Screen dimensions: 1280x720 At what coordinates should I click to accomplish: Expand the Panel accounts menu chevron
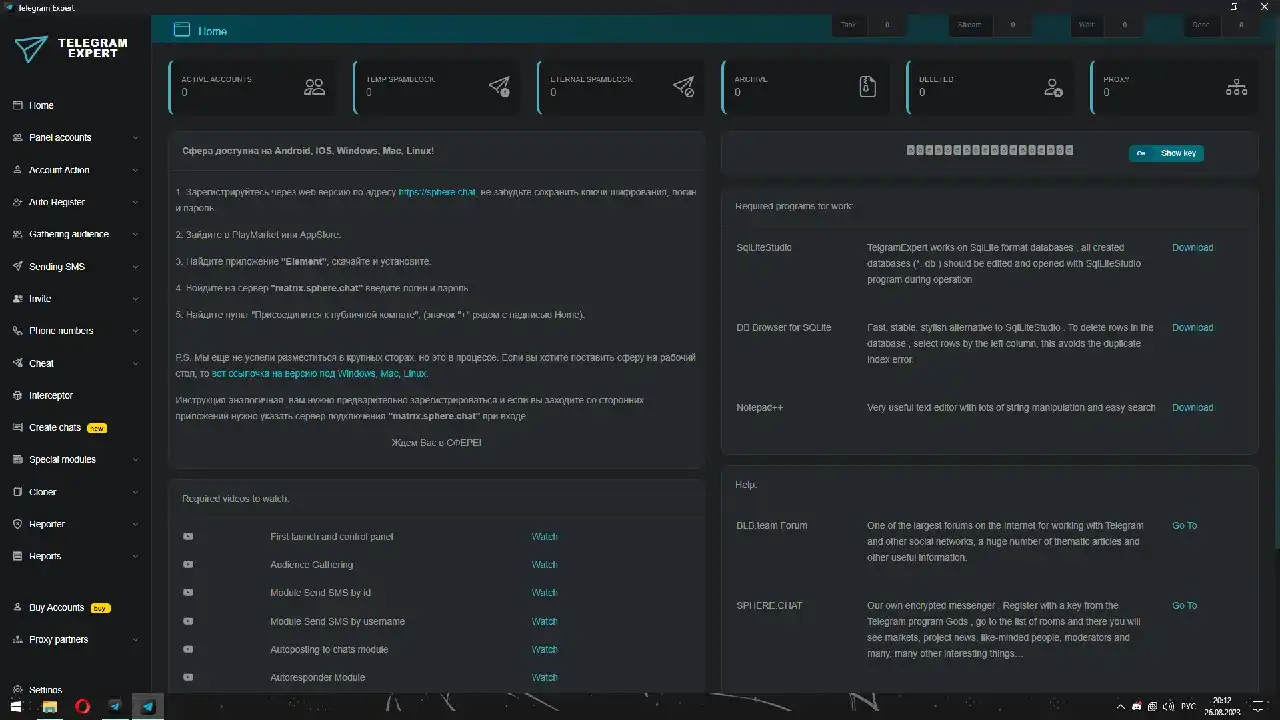(x=135, y=138)
